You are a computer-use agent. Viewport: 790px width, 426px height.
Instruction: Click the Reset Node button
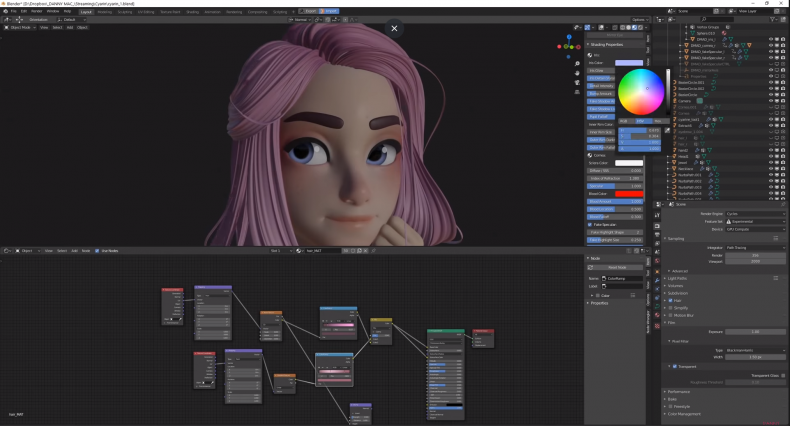click(617, 267)
